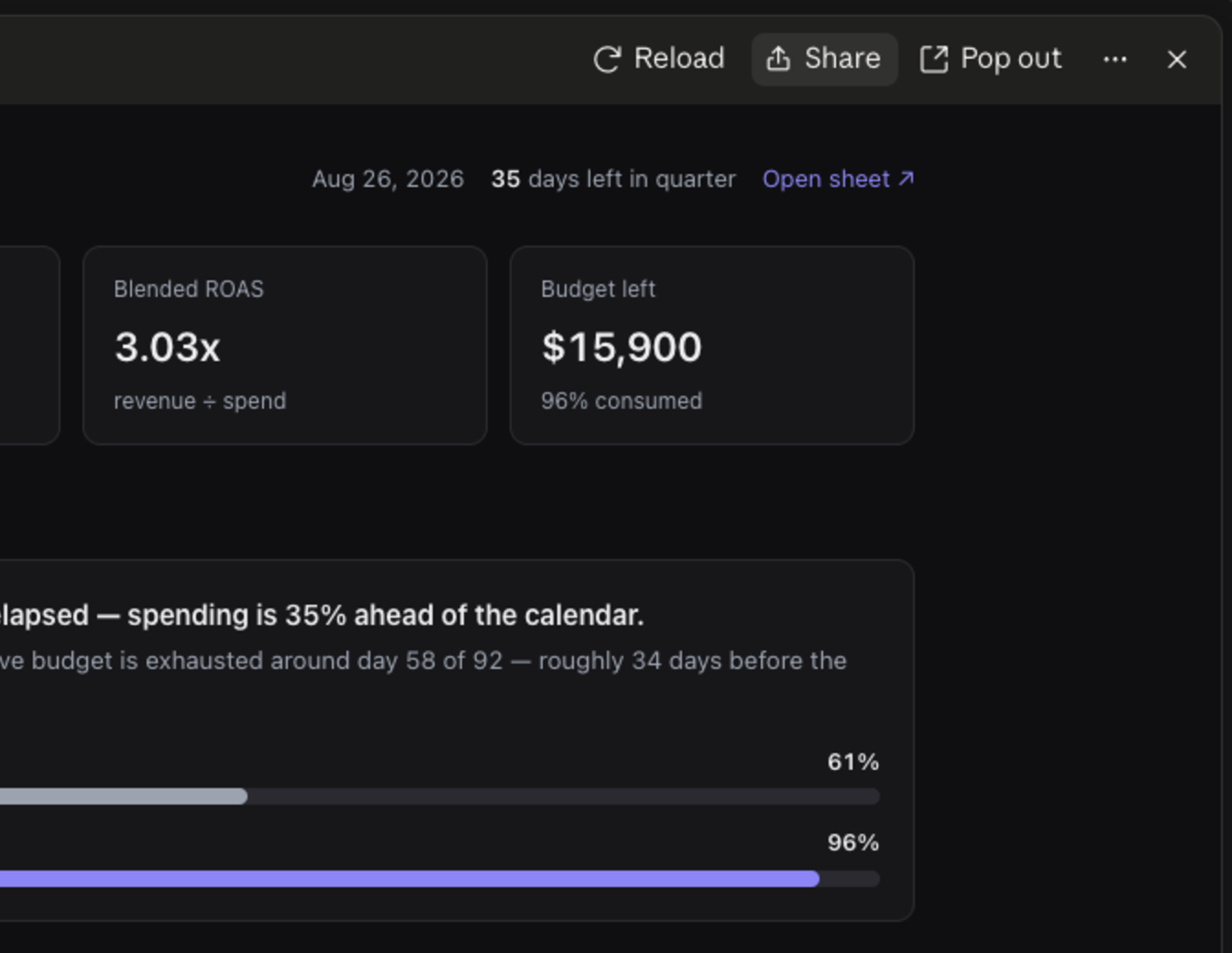The height and width of the screenshot is (953, 1232).
Task: Click the 3.03x ROAS value
Action: click(168, 347)
